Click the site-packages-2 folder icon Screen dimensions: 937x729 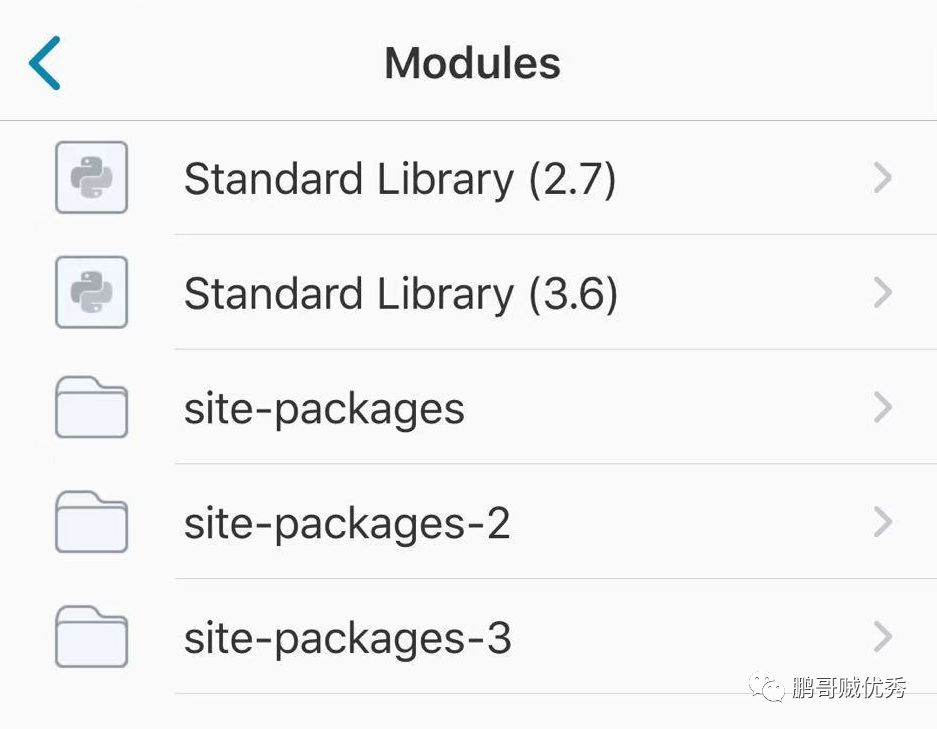[91, 523]
